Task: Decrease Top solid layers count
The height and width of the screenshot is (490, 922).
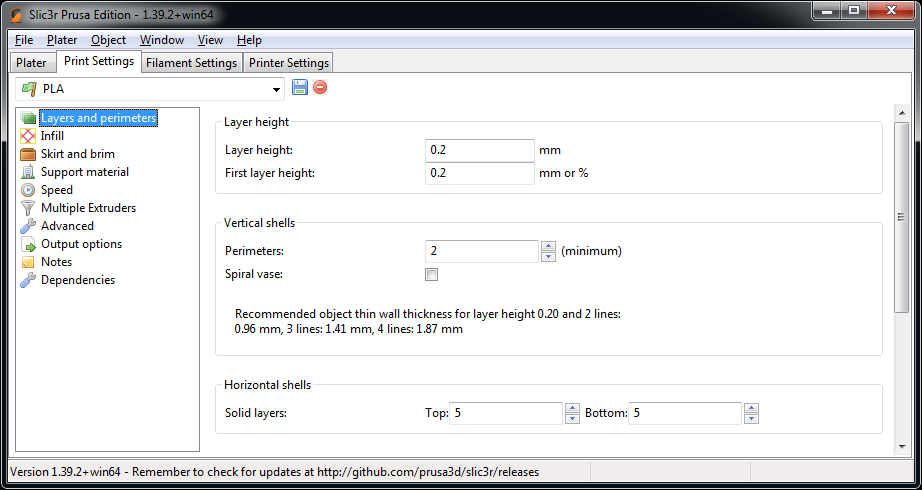Action: pyautogui.click(x=573, y=419)
